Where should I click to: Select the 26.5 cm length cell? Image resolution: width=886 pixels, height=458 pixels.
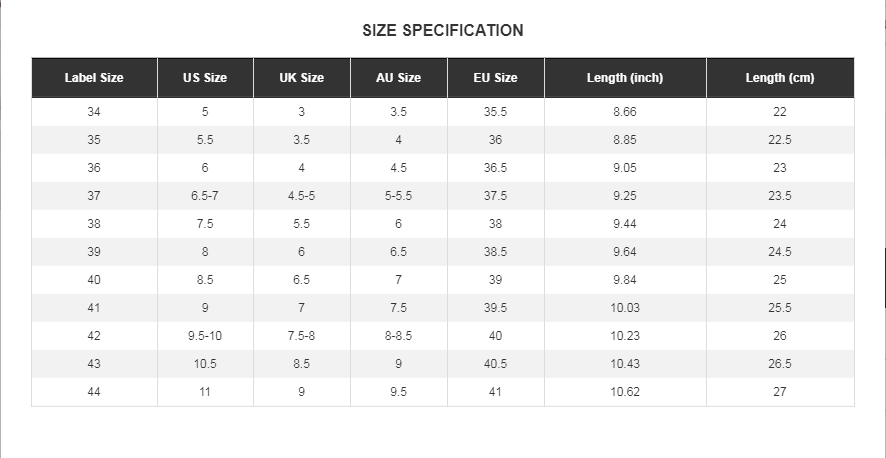click(x=780, y=364)
